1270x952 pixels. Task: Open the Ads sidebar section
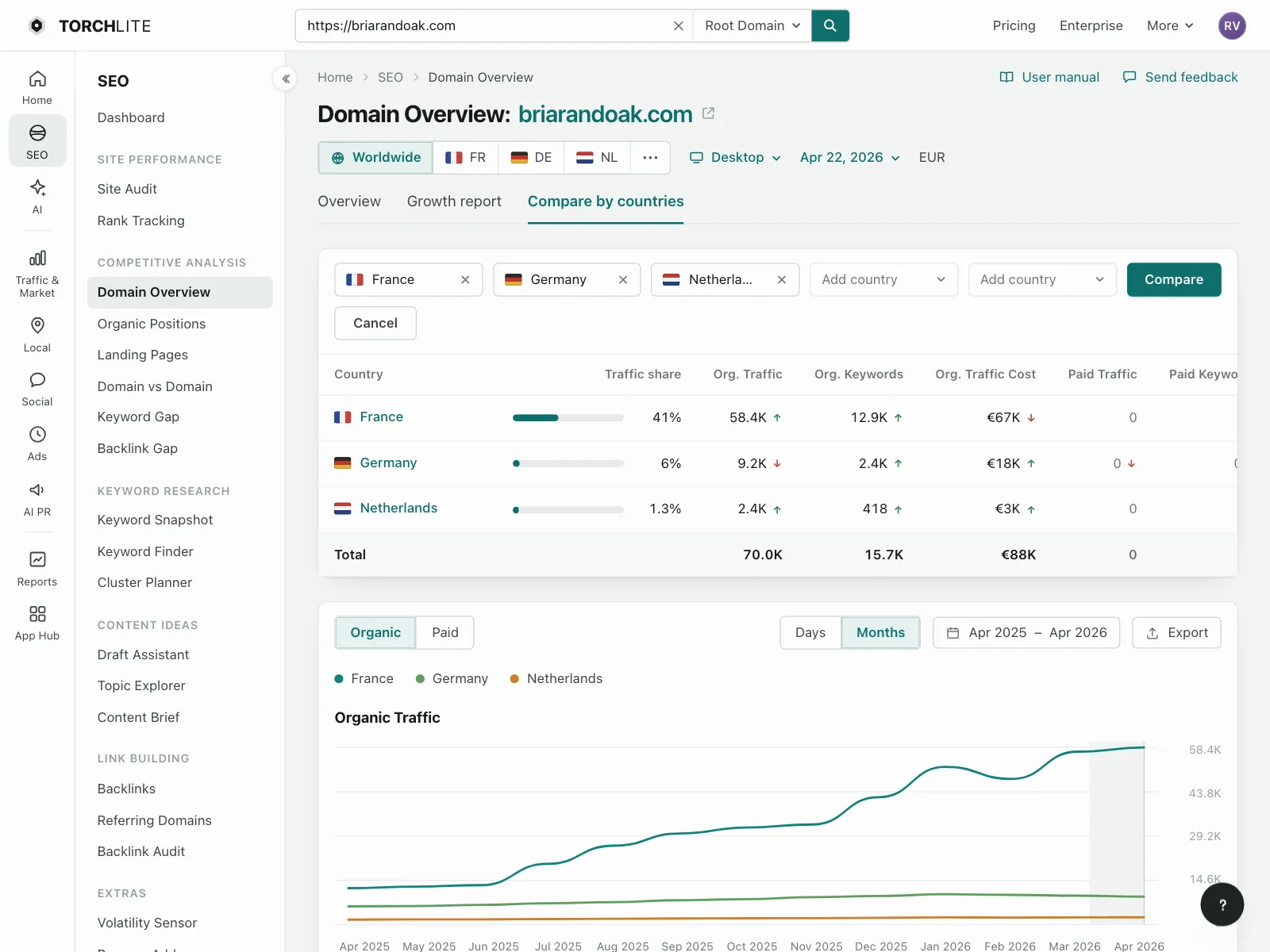(x=37, y=443)
